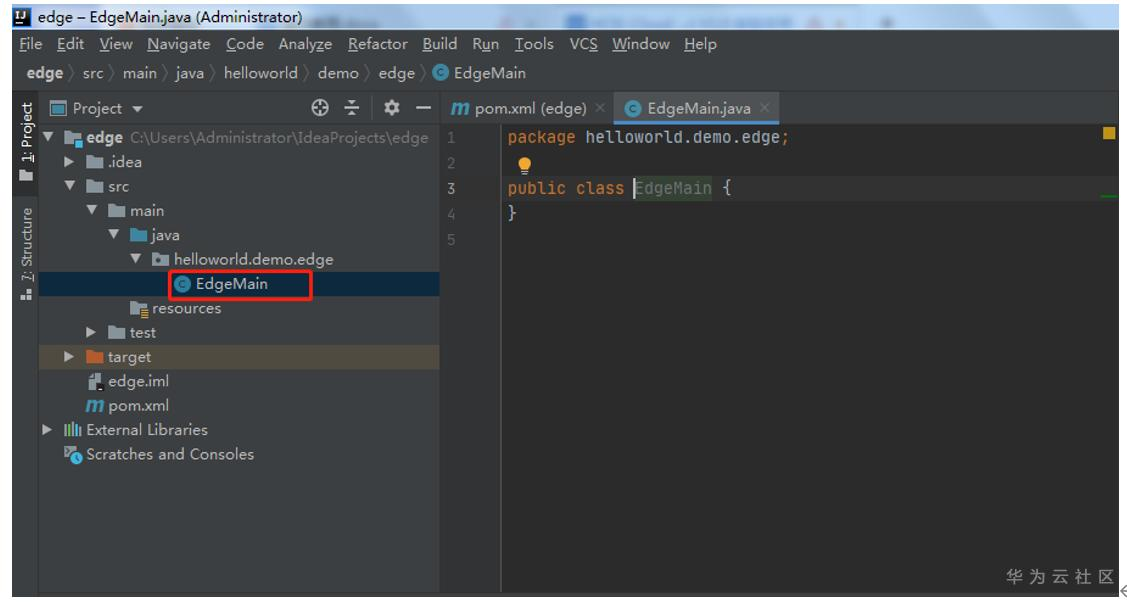Click the edge.iml file icon
Viewport: 1127px width, 602px height.
point(95,381)
